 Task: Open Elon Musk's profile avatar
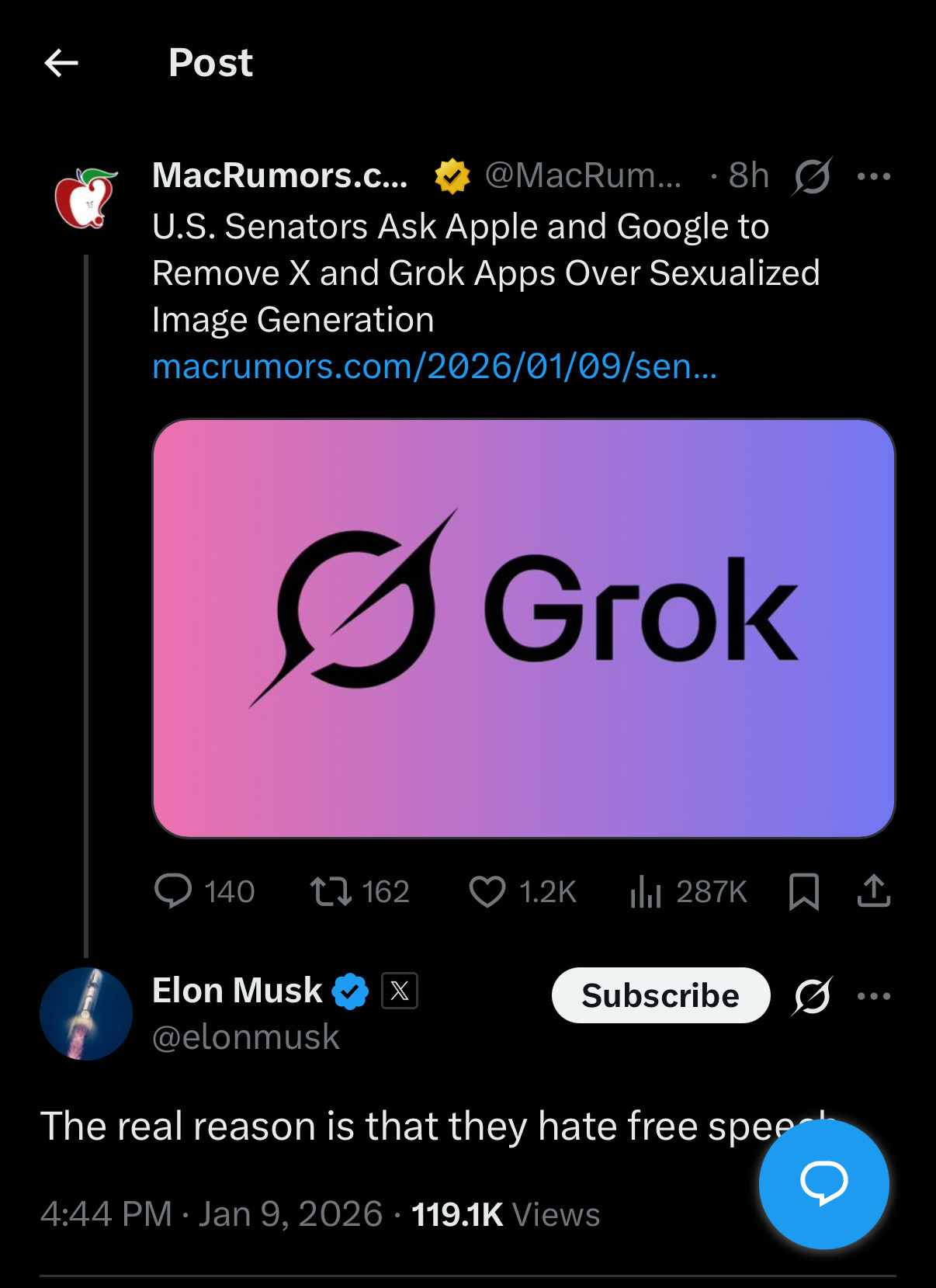[86, 1013]
